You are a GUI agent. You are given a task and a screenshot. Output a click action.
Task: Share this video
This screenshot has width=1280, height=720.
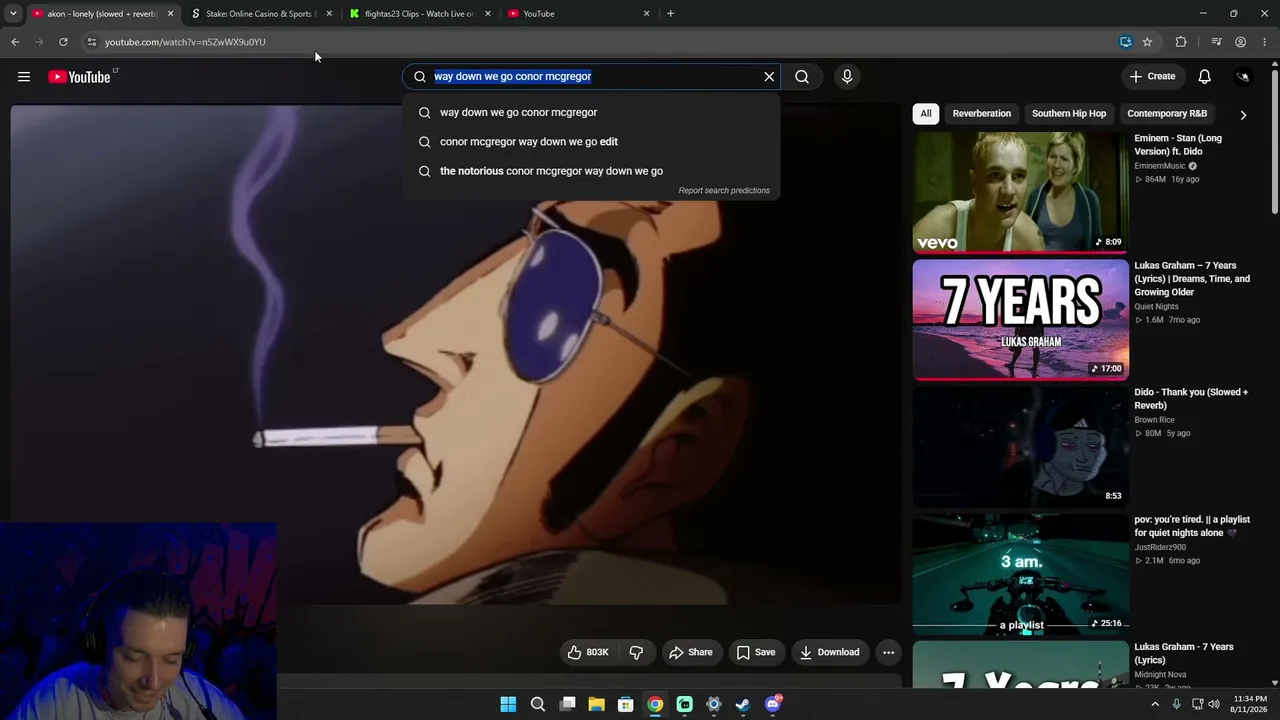coord(690,652)
